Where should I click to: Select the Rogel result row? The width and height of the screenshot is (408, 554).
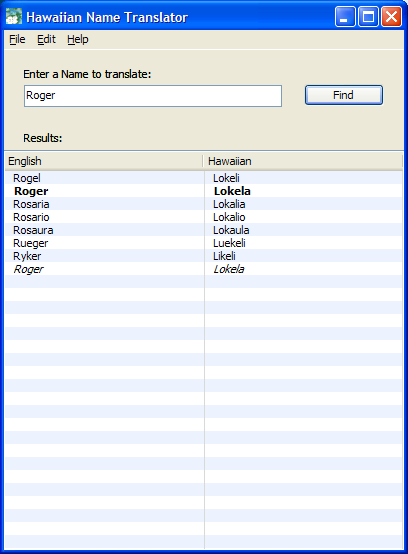pos(204,178)
